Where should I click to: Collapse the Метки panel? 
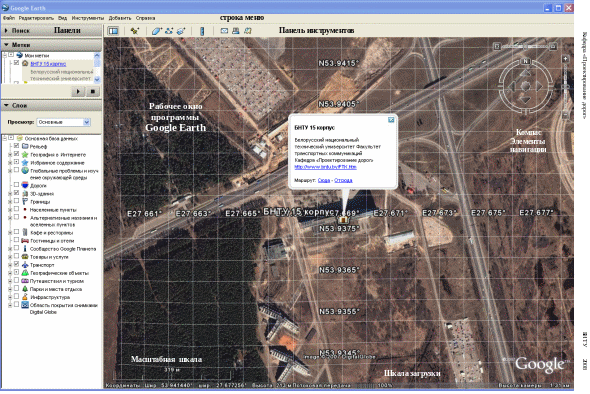(x=6, y=45)
